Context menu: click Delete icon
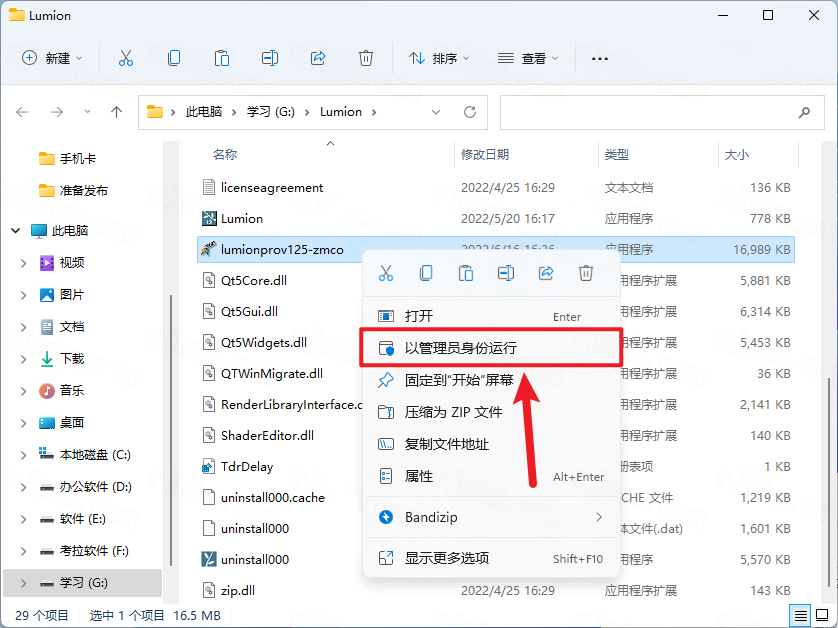Screen dimensions: 838x628 coord(586,273)
